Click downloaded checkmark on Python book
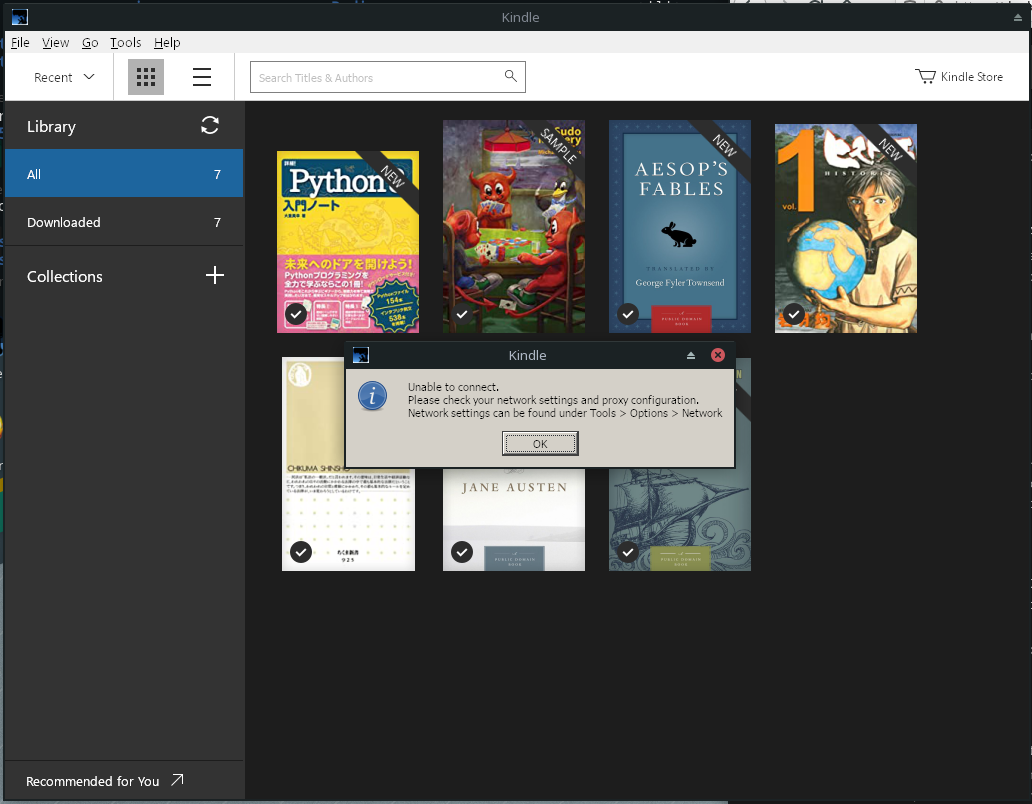The height and width of the screenshot is (804, 1032). coord(296,314)
